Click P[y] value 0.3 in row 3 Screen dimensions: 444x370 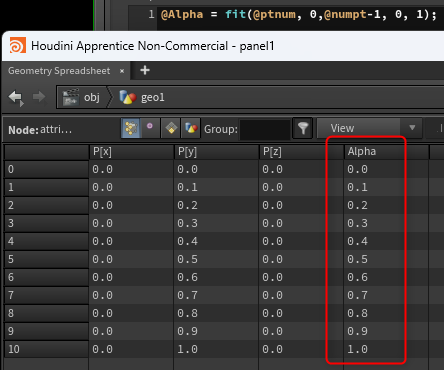[x=187, y=223]
